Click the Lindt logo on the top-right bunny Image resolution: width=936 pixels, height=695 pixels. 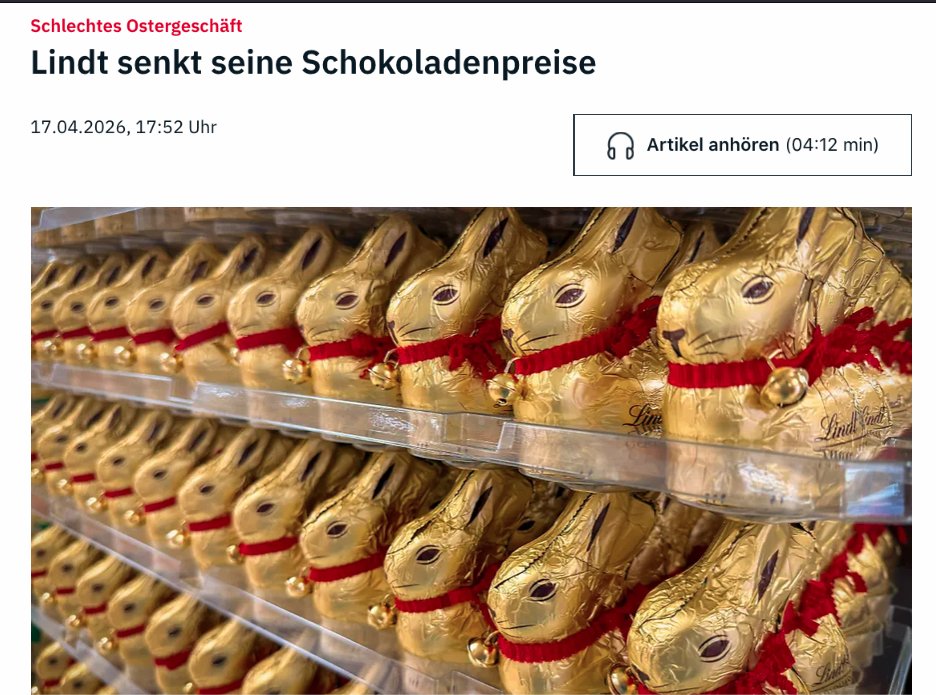854,423
